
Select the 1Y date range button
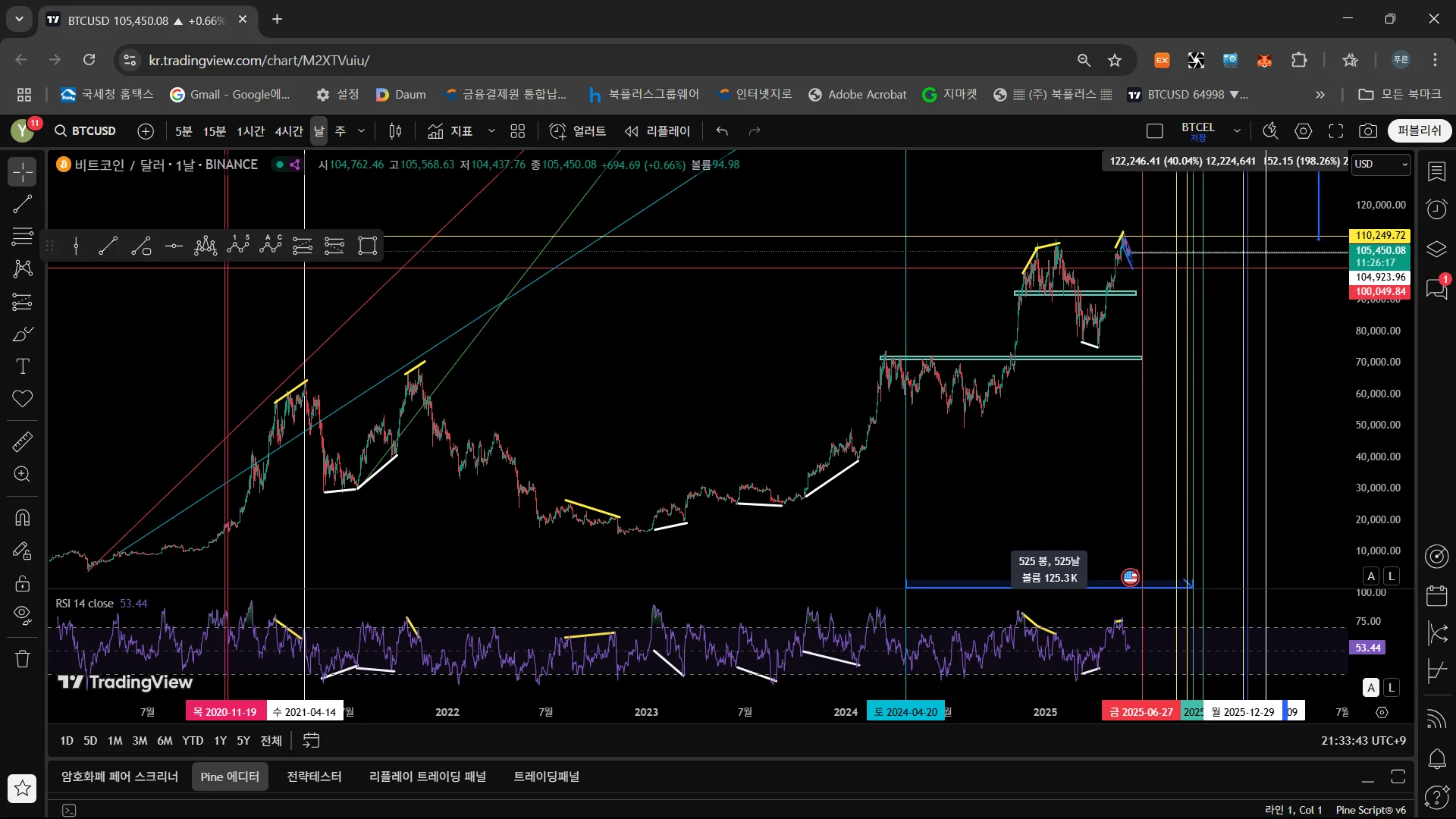tap(220, 741)
